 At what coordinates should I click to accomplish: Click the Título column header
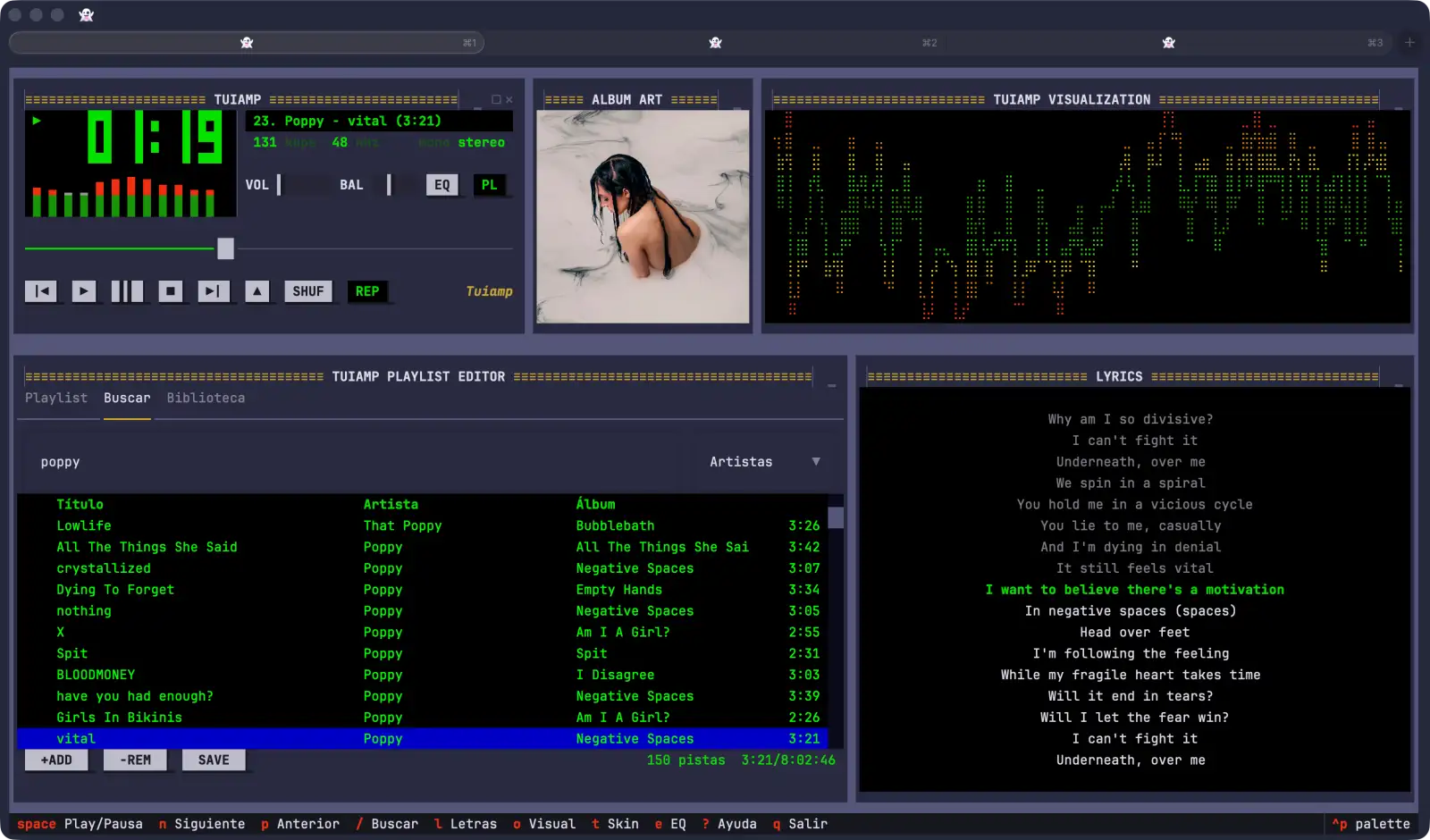click(80, 505)
